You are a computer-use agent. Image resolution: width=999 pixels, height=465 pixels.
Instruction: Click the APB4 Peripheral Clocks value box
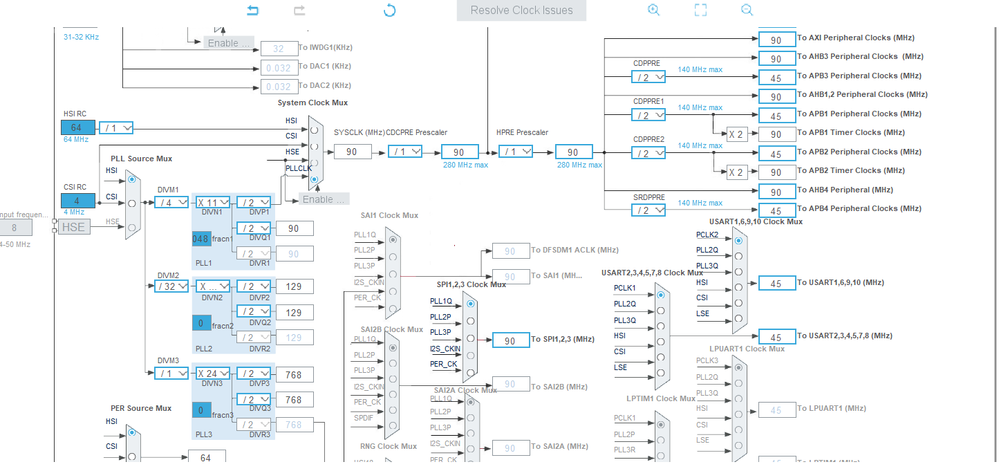[777, 210]
